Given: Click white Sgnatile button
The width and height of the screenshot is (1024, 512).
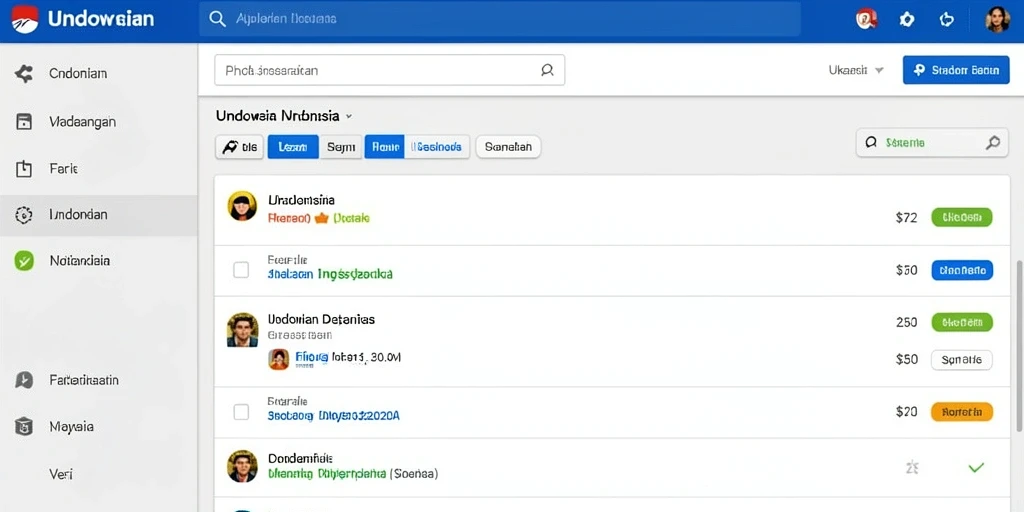Looking at the screenshot, I should click(962, 359).
